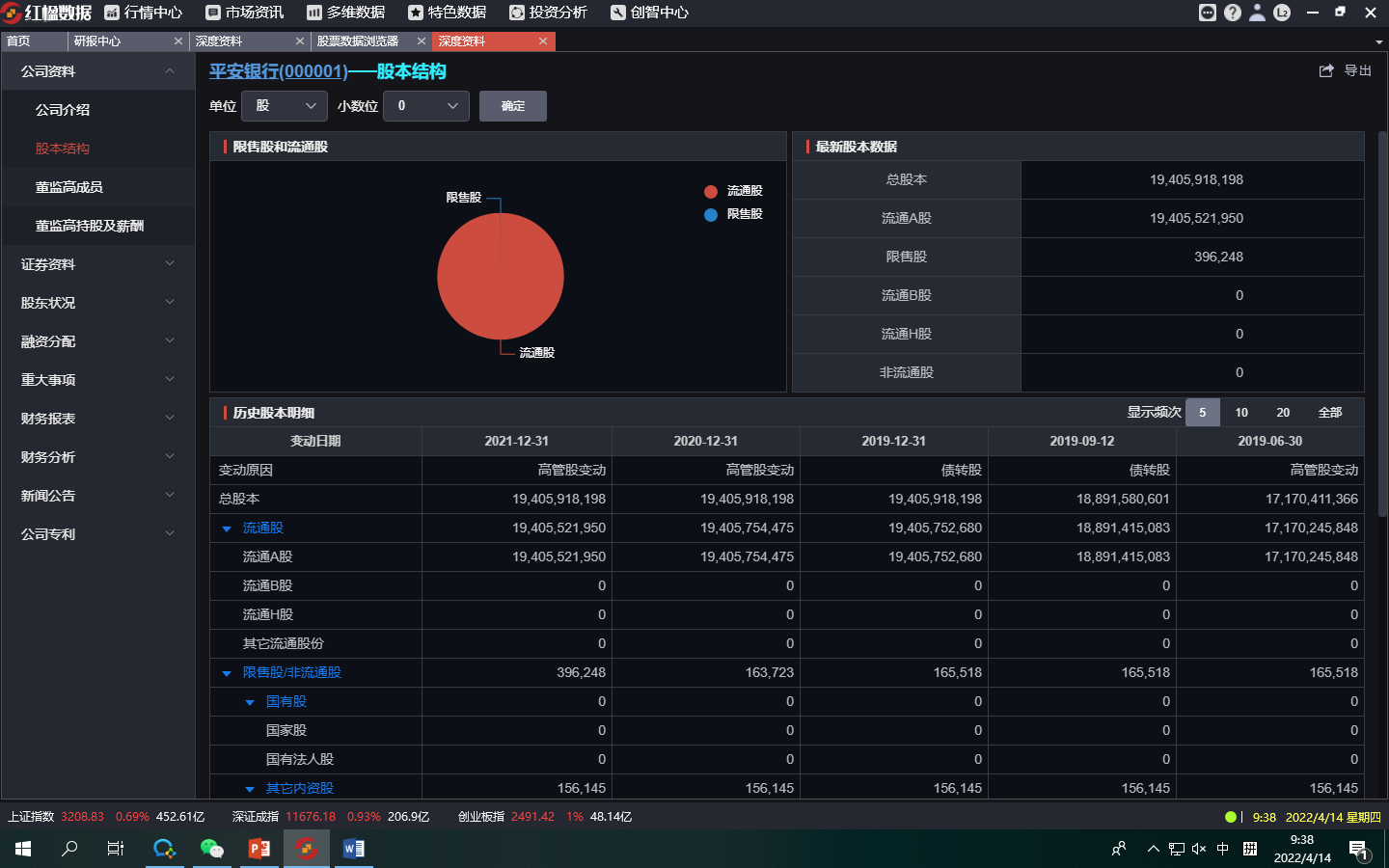Close the 股票数据浏览器 tab

(x=422, y=41)
